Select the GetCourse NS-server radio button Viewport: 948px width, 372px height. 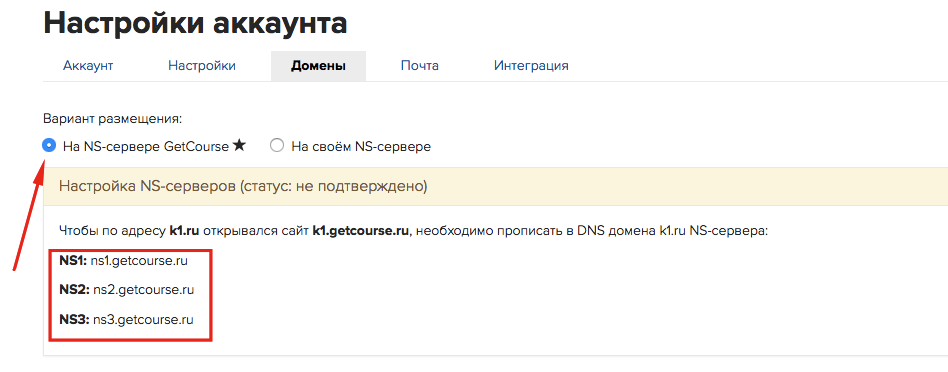[49, 146]
